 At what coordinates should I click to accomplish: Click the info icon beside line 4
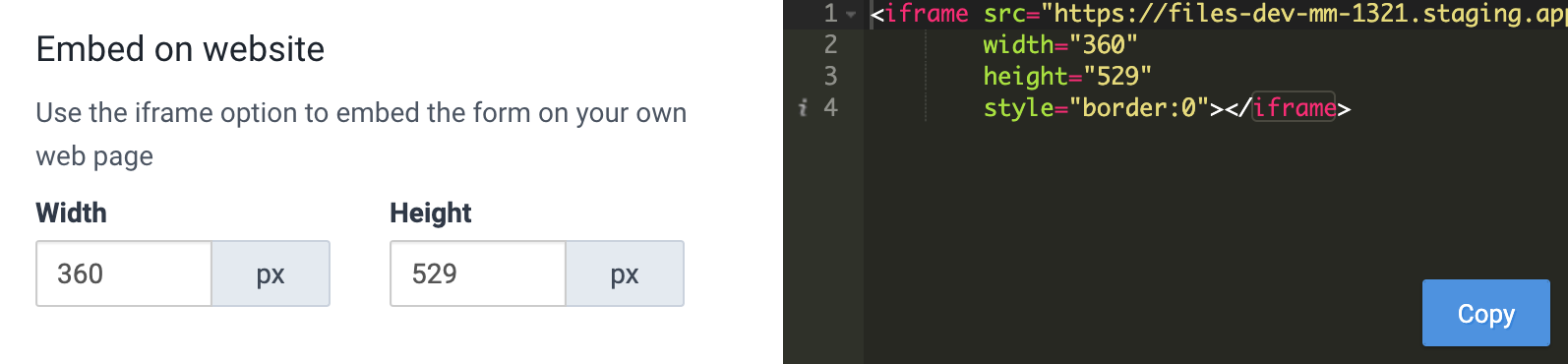803,107
